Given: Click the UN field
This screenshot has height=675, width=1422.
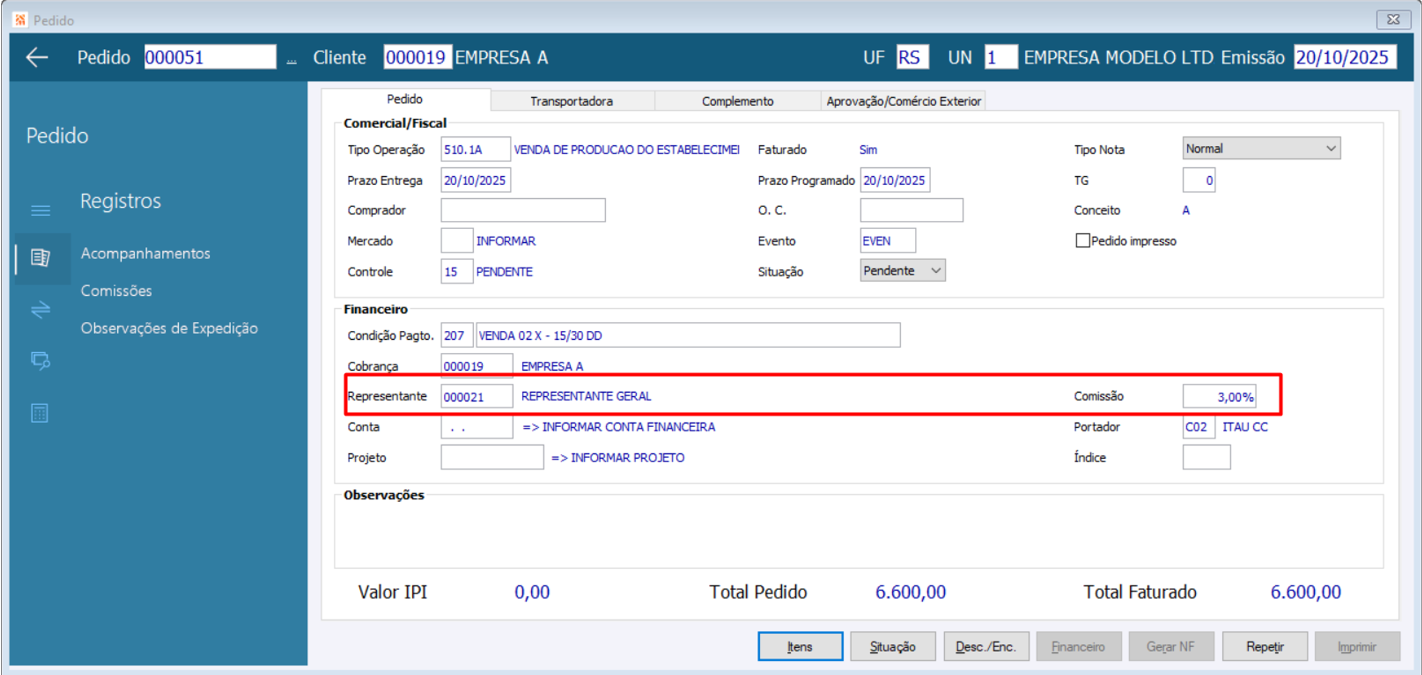Looking at the screenshot, I should (x=1001, y=57).
